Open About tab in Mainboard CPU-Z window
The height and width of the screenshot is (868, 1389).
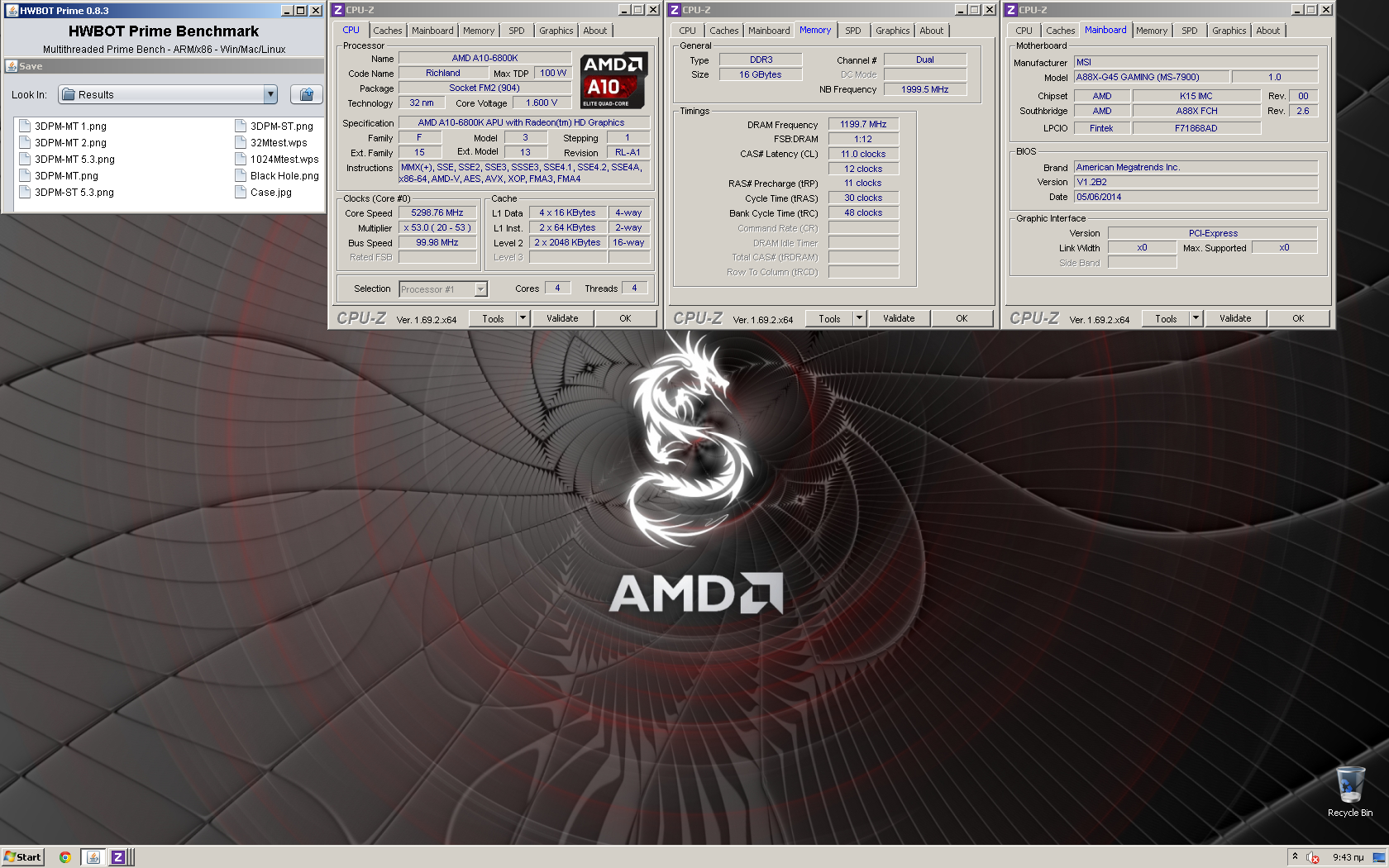pos(1268,31)
